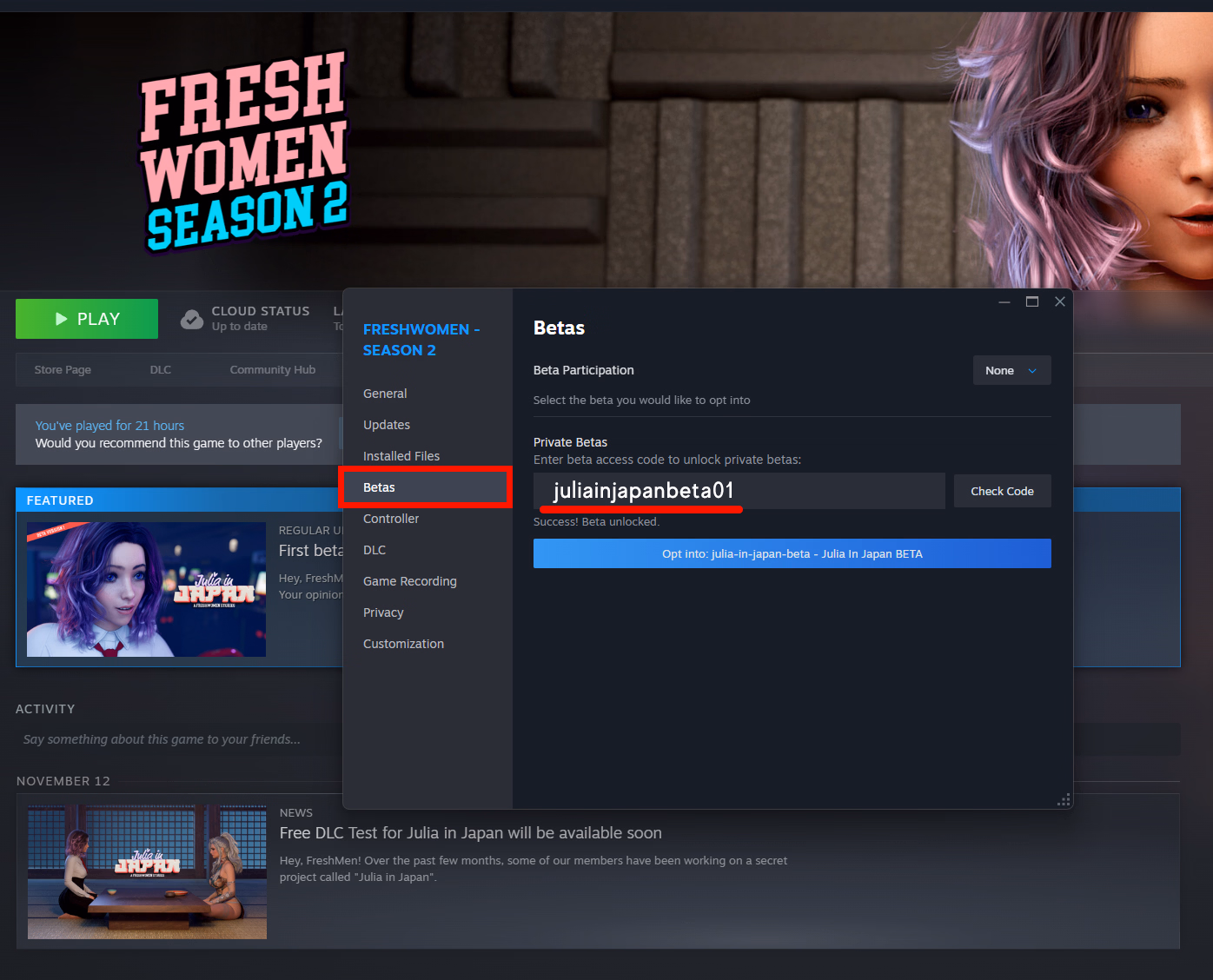1213x980 pixels.
Task: Maximize the properties dialog
Action: point(1032,302)
